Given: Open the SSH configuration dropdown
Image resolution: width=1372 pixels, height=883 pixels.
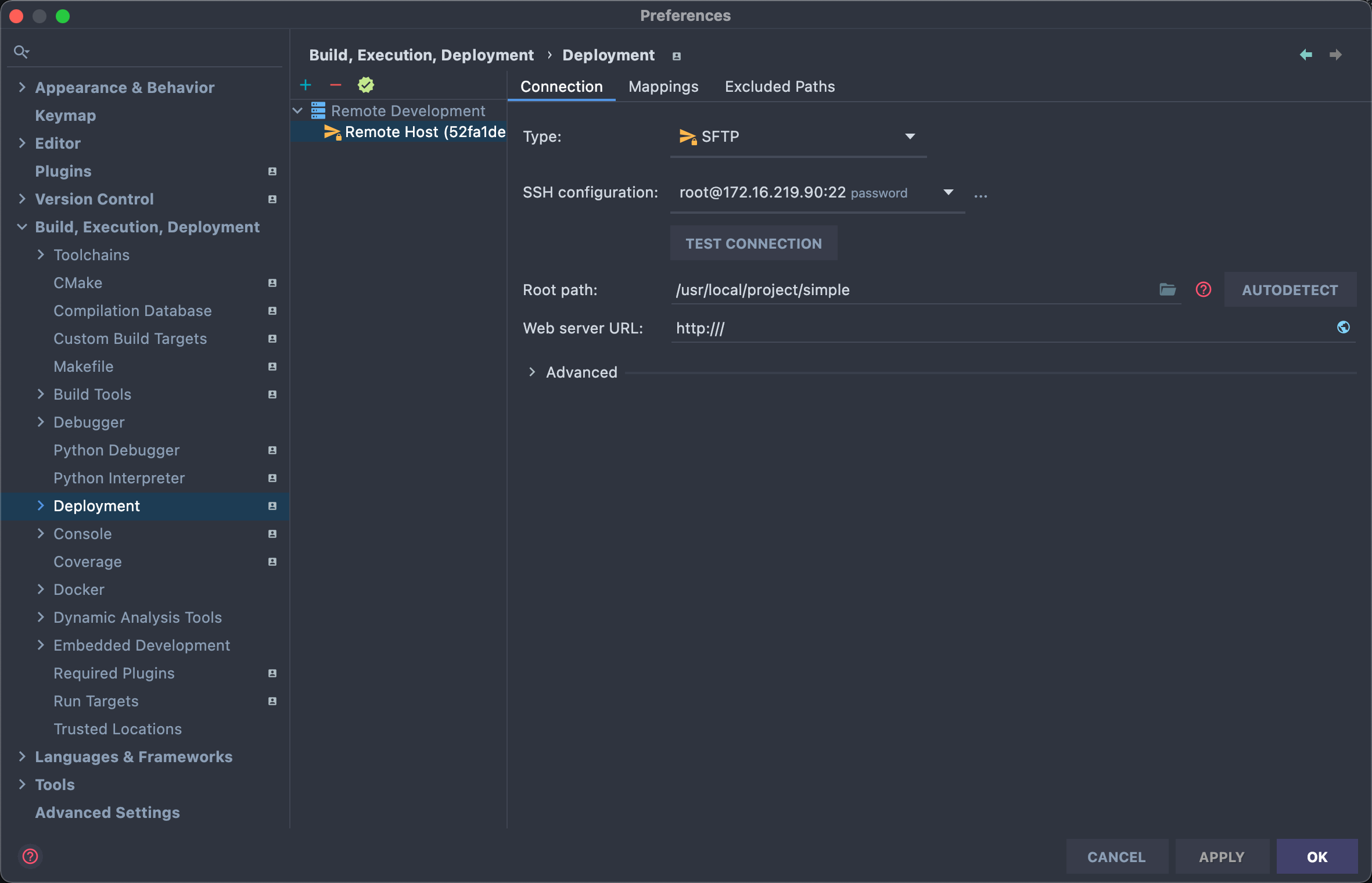Looking at the screenshot, I should 948,192.
